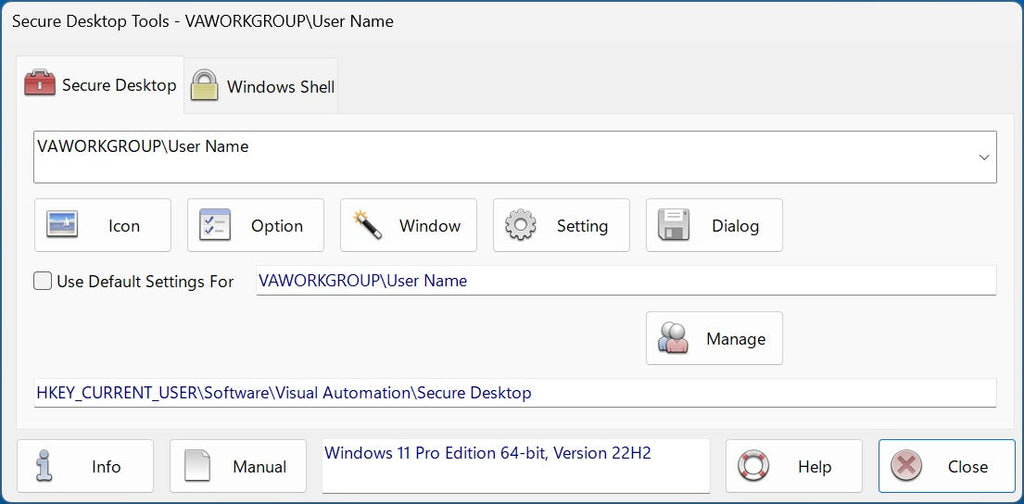Click the VAWORKGROUP\User Name combo box text
Viewport: 1024px width, 504px height.
pyautogui.click(x=143, y=147)
